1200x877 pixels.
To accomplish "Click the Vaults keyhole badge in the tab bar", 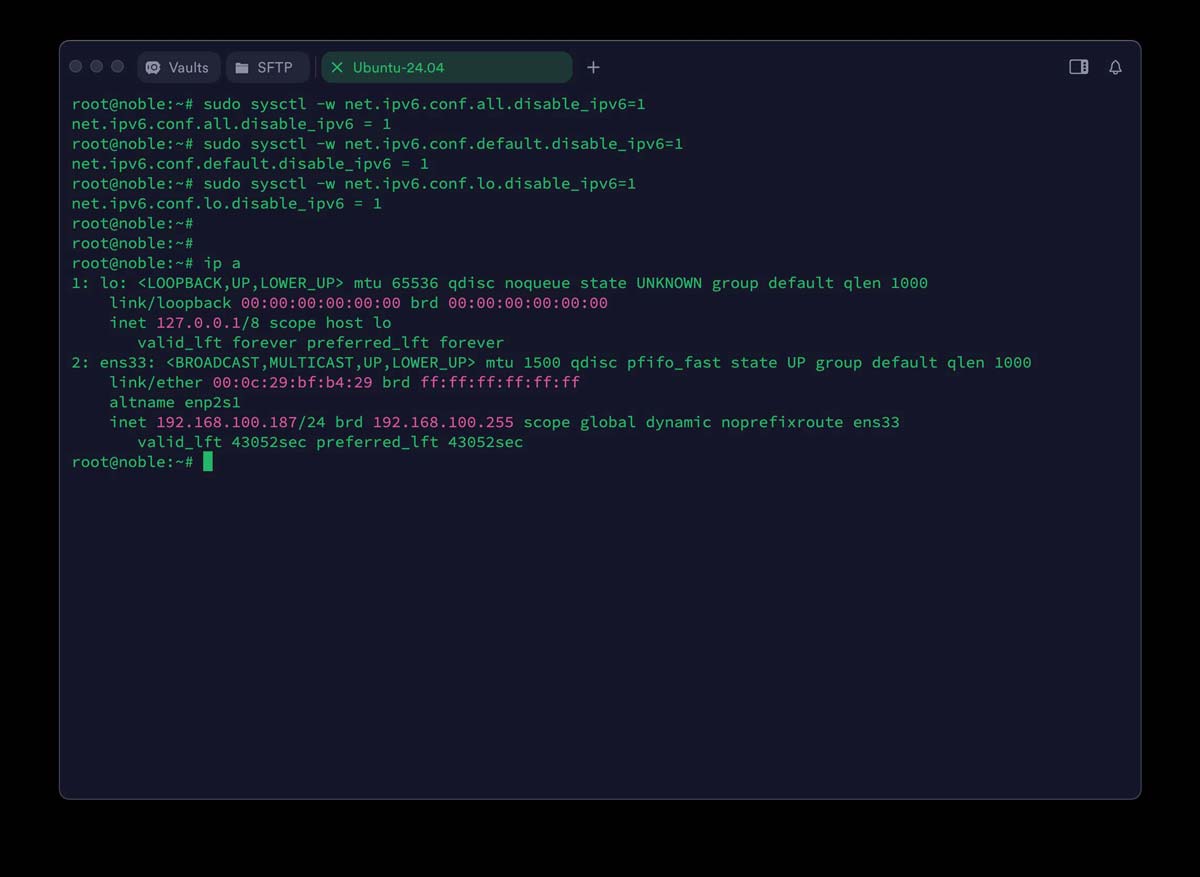I will (x=152, y=66).
